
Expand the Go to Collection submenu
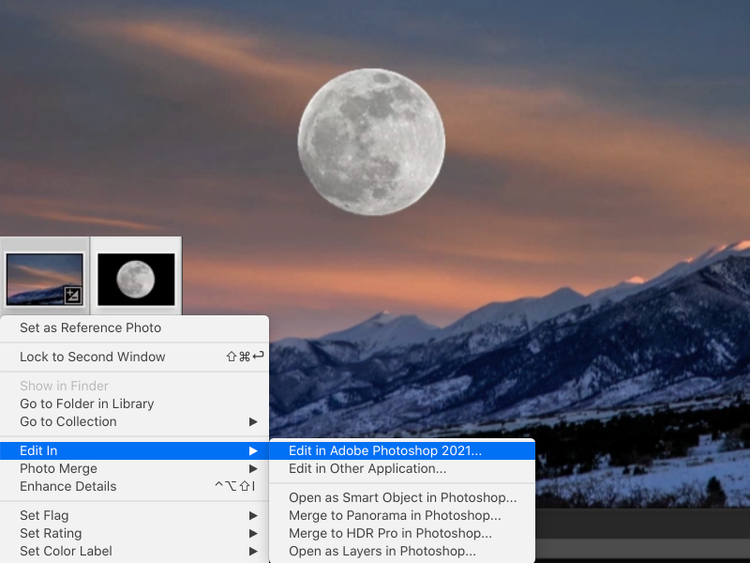click(x=68, y=422)
